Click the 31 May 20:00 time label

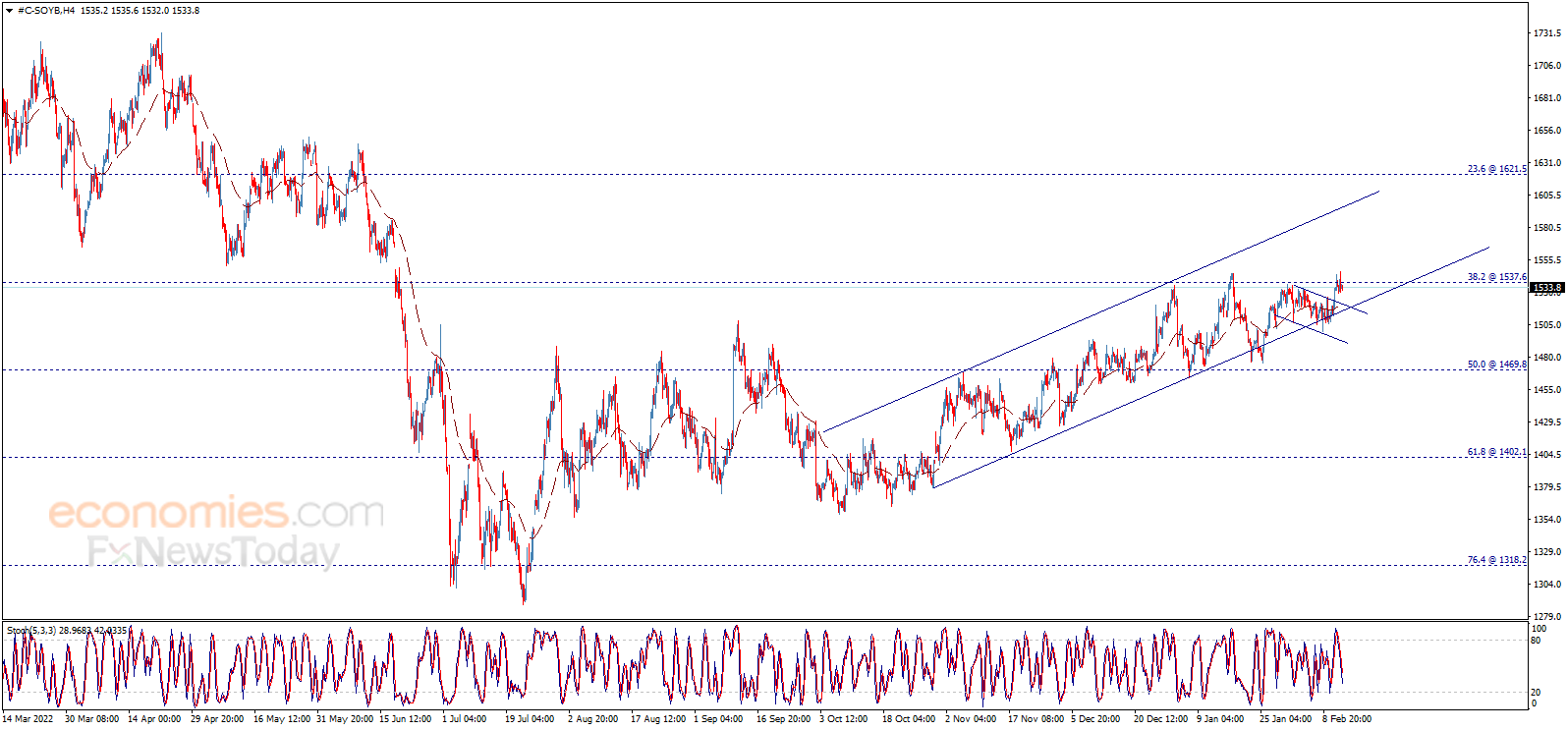[345, 719]
